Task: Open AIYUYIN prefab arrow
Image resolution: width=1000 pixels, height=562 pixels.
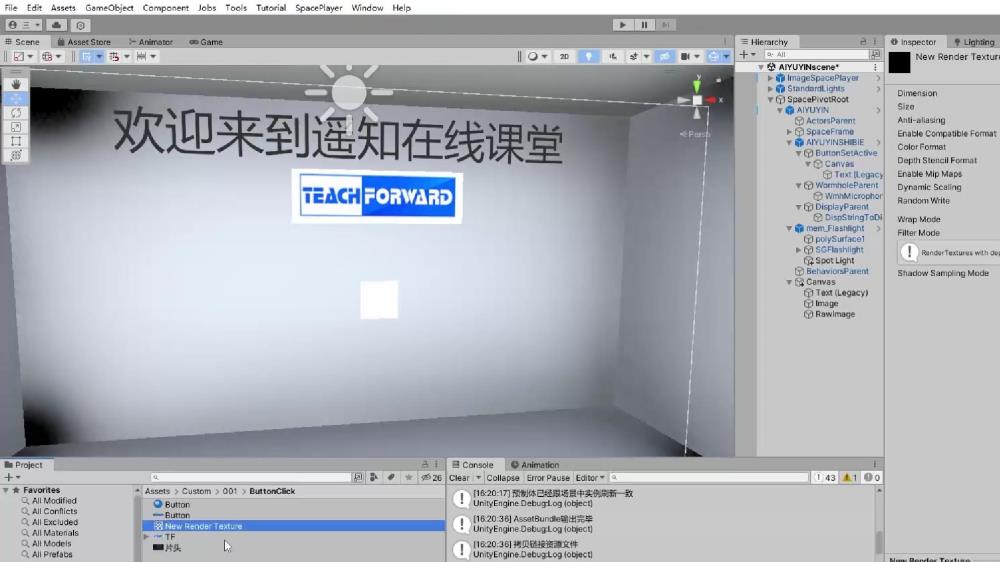Action: (878, 110)
